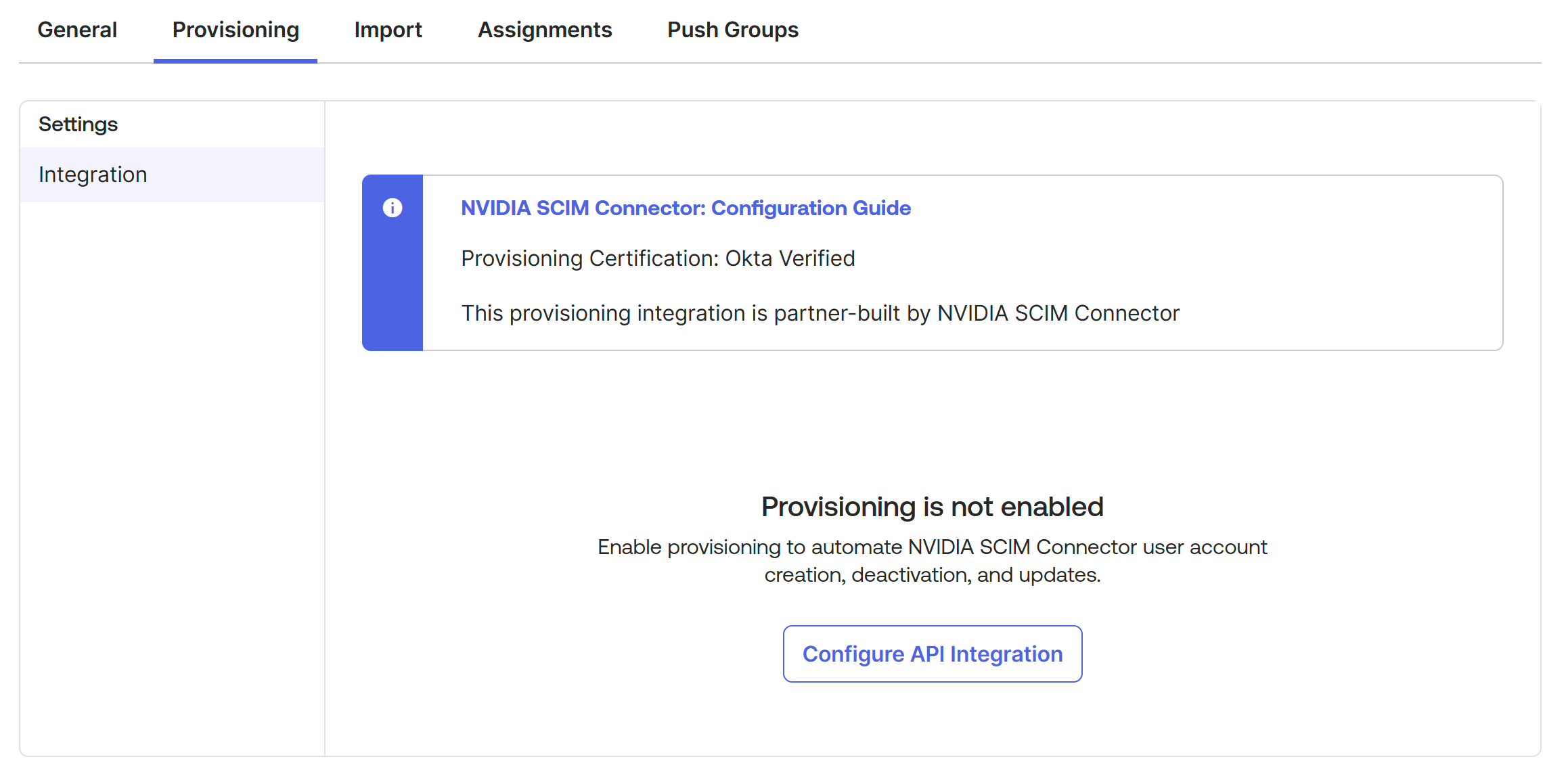Click the Okta Verified certification text
The height and width of the screenshot is (778, 1568).
(658, 258)
